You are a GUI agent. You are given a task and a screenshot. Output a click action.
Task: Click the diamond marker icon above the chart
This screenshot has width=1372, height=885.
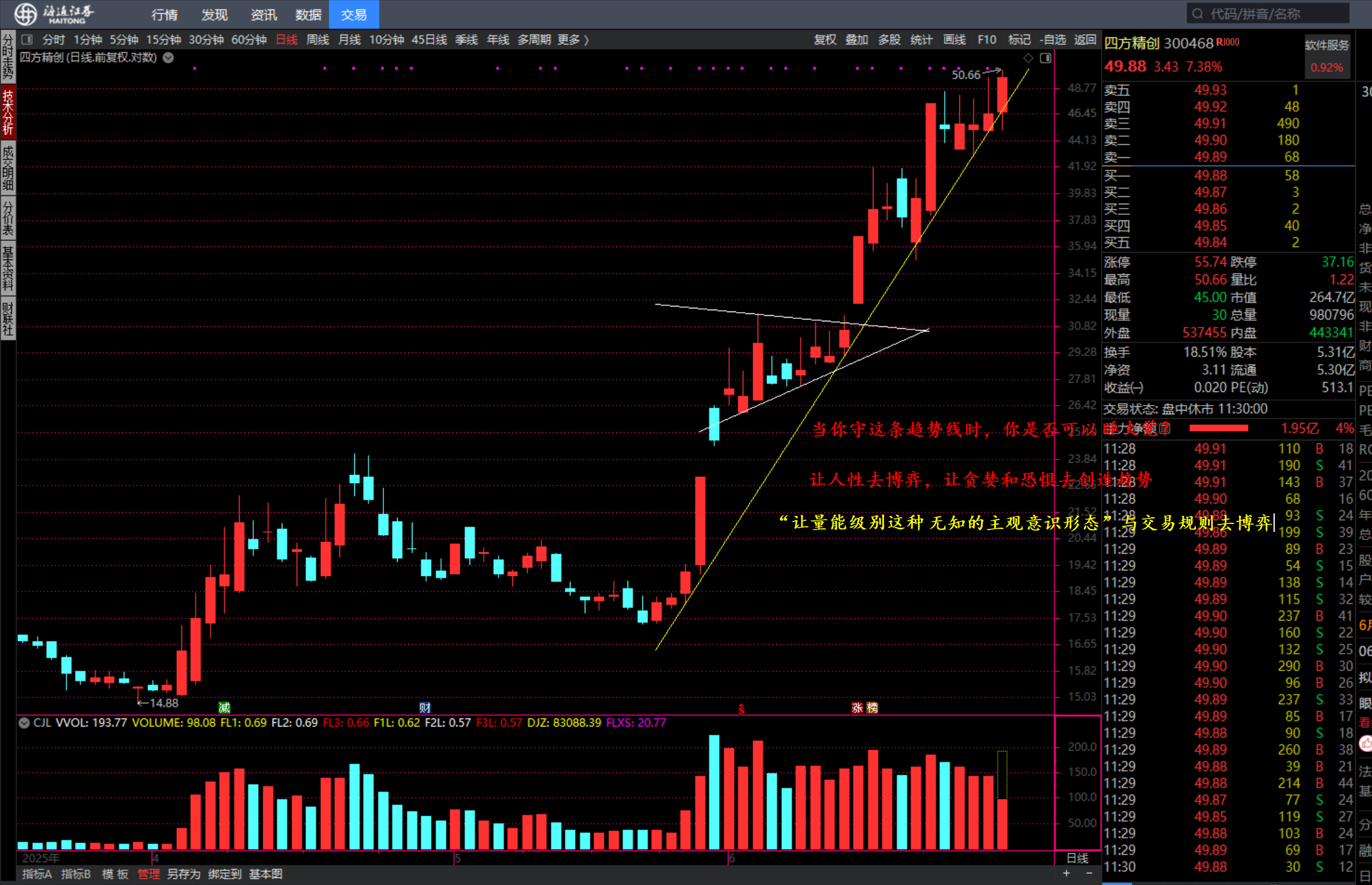pyautogui.click(x=1028, y=58)
